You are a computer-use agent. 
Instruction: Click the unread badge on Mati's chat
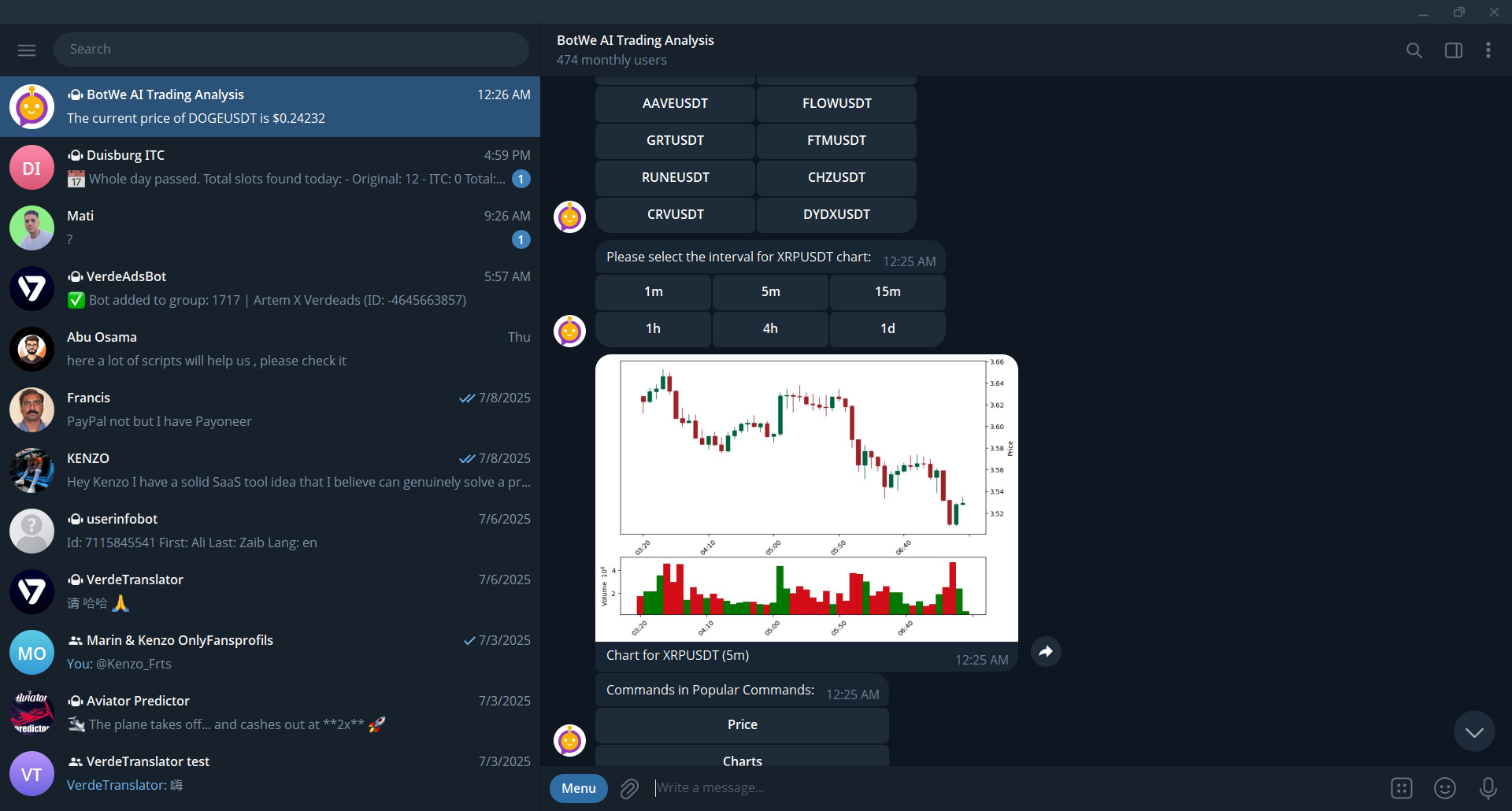(521, 239)
